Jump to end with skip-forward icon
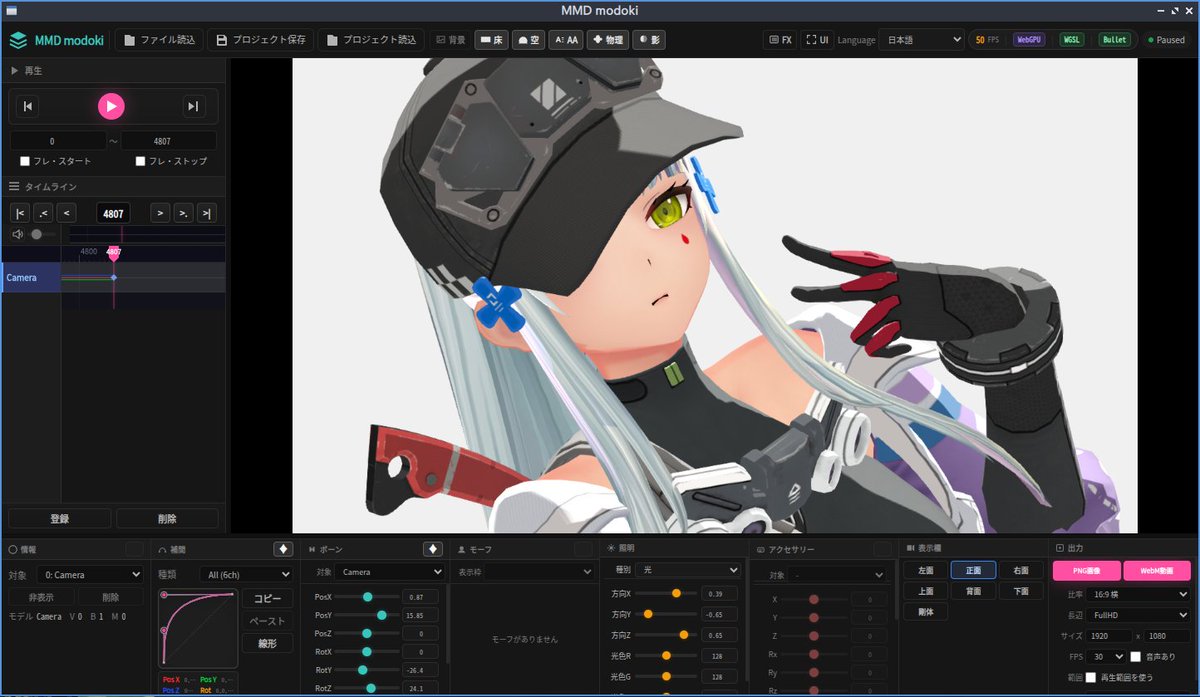Screen dimensions: 1200x697 tap(194, 106)
